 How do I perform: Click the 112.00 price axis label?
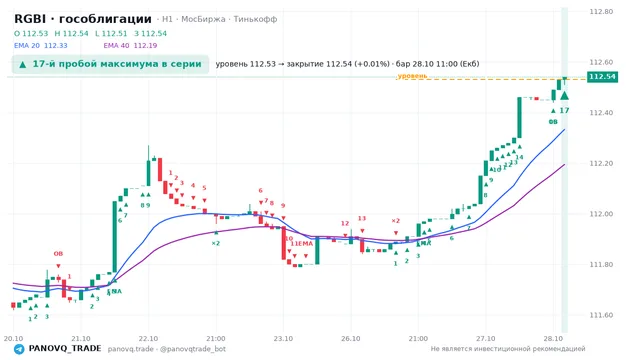601,214
